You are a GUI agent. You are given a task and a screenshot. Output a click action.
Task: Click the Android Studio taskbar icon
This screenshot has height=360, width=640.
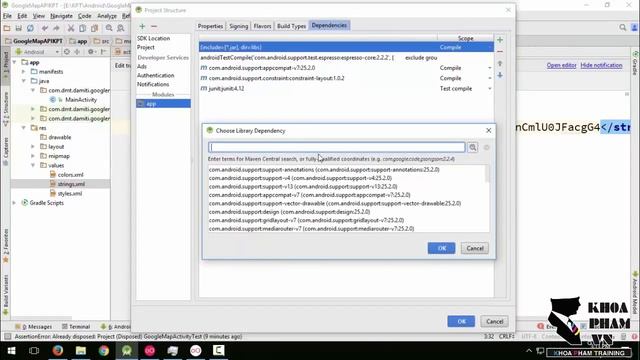coord(127,351)
